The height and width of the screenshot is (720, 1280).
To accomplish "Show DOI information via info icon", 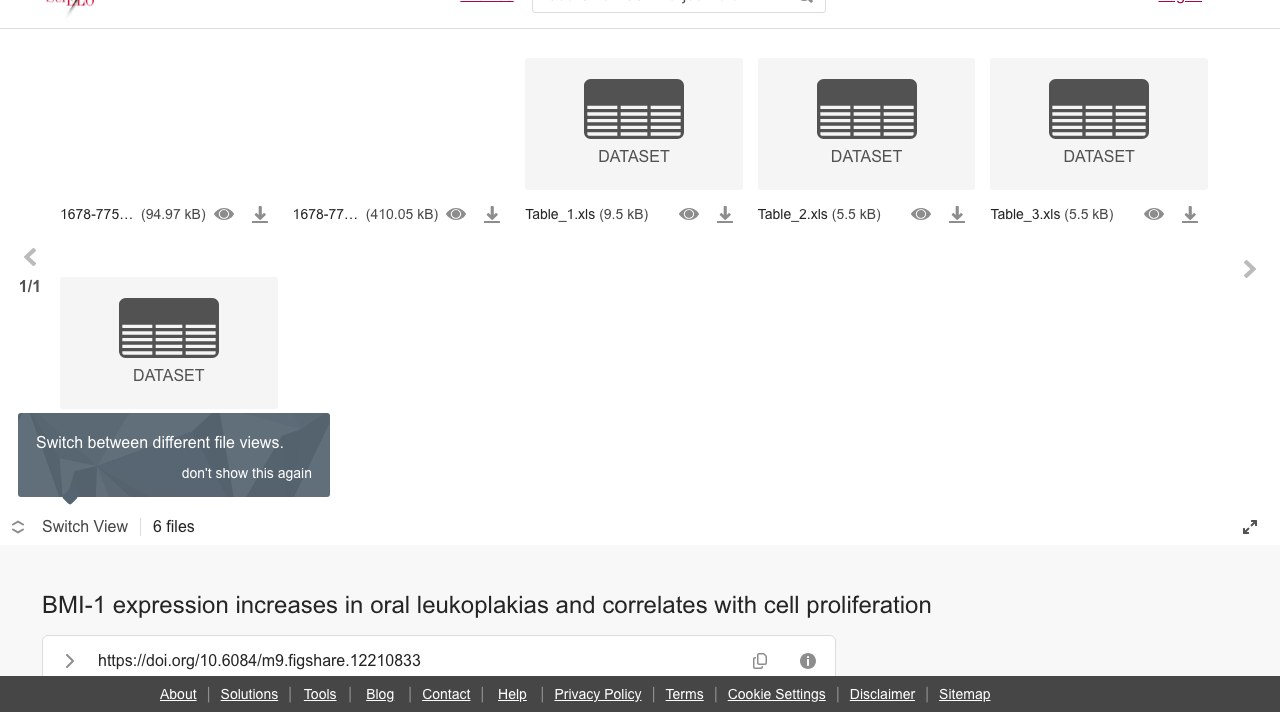I will pyautogui.click(x=808, y=660).
